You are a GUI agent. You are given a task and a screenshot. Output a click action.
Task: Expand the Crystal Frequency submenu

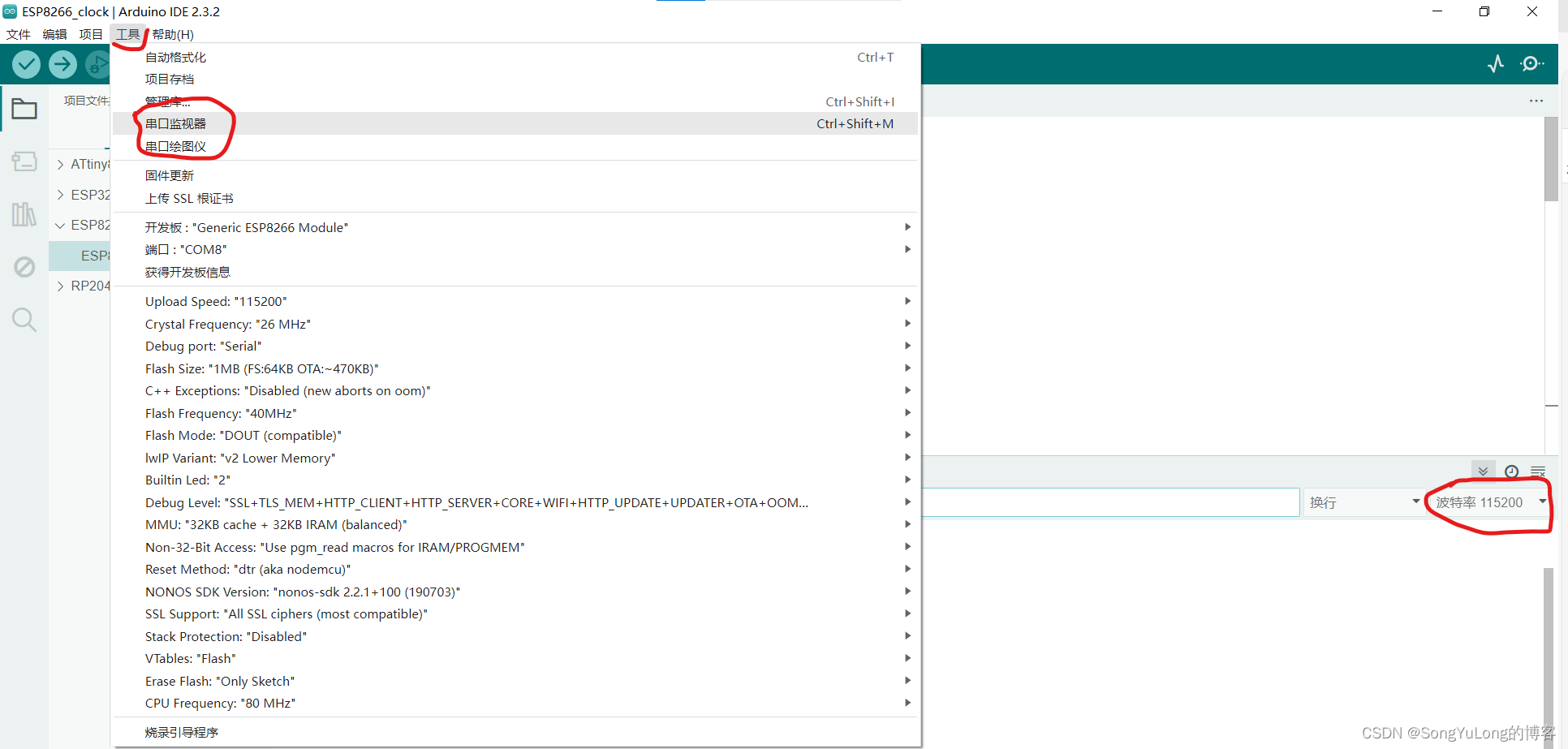[515, 324]
